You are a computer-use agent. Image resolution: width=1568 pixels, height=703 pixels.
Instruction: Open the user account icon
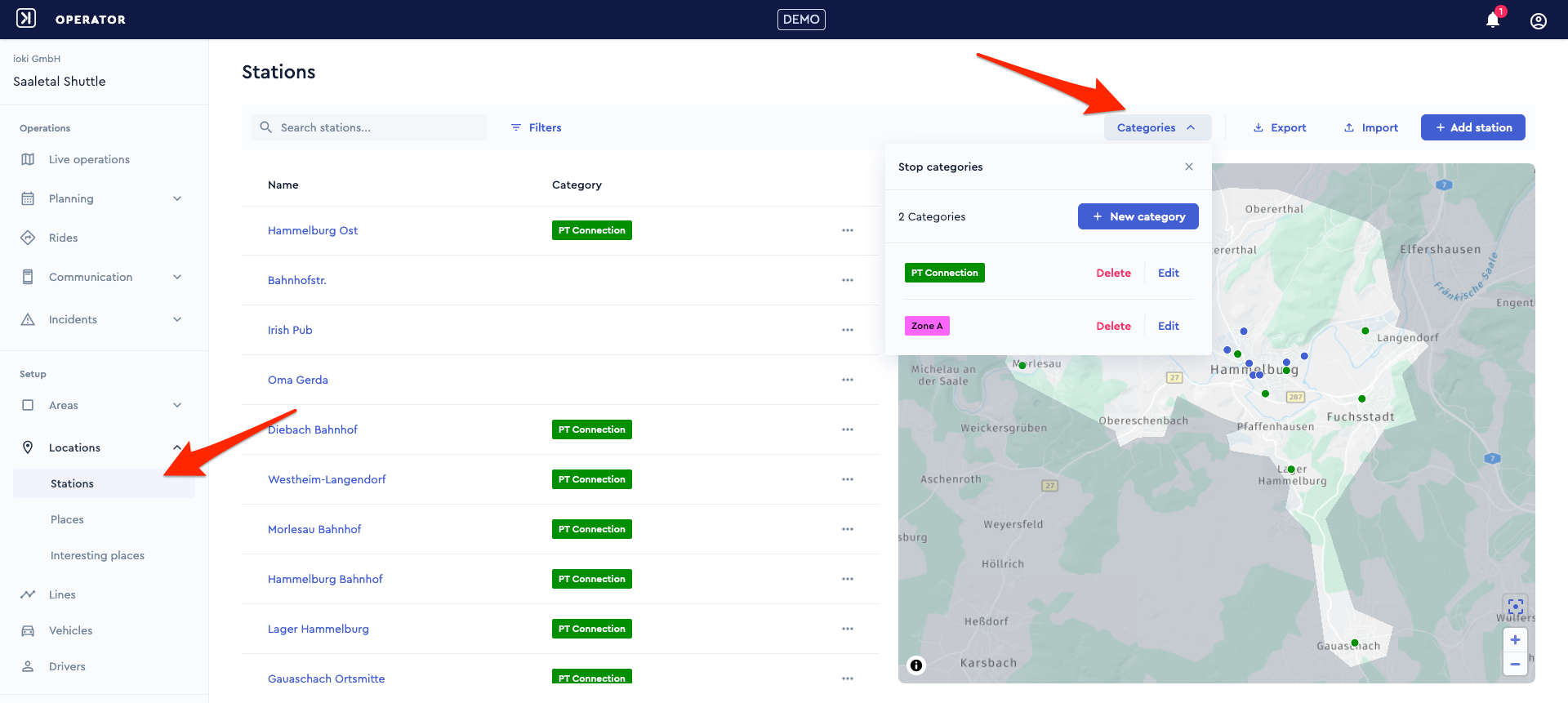(x=1539, y=20)
